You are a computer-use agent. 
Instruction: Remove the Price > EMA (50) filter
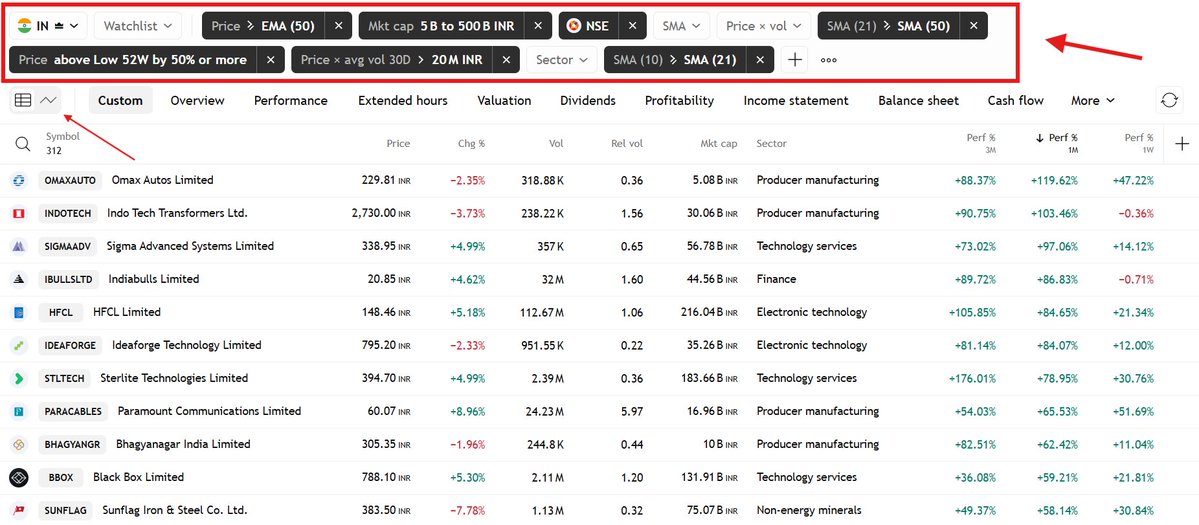[x=339, y=26]
